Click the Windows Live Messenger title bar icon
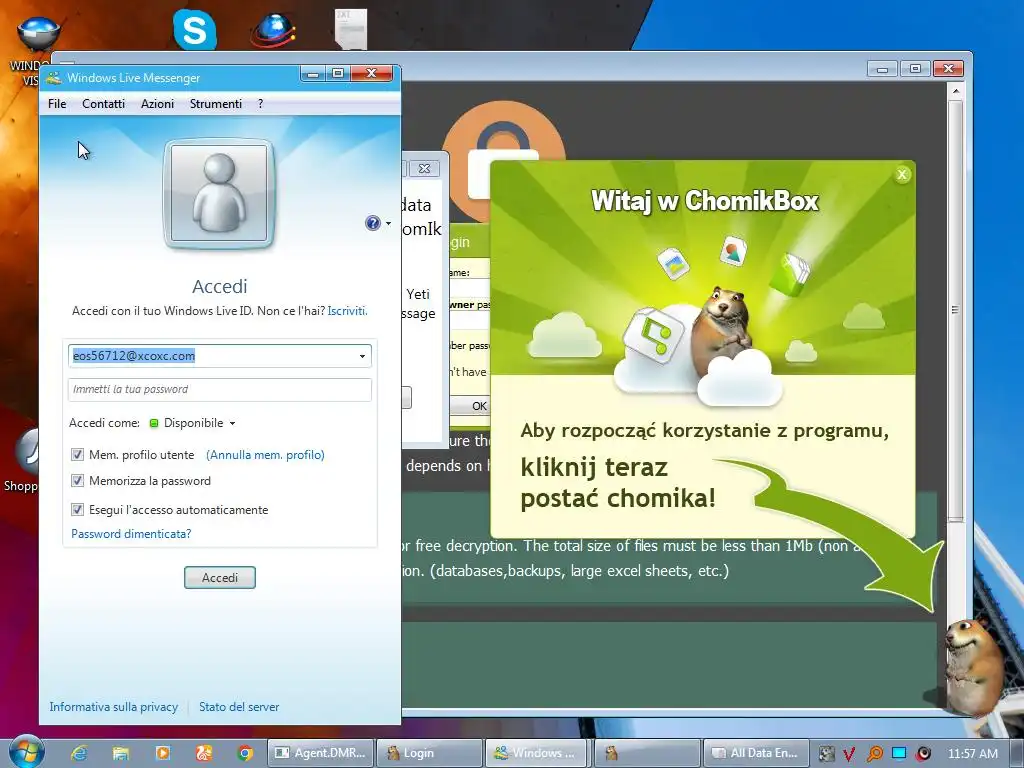The image size is (1024, 768). coord(54,78)
